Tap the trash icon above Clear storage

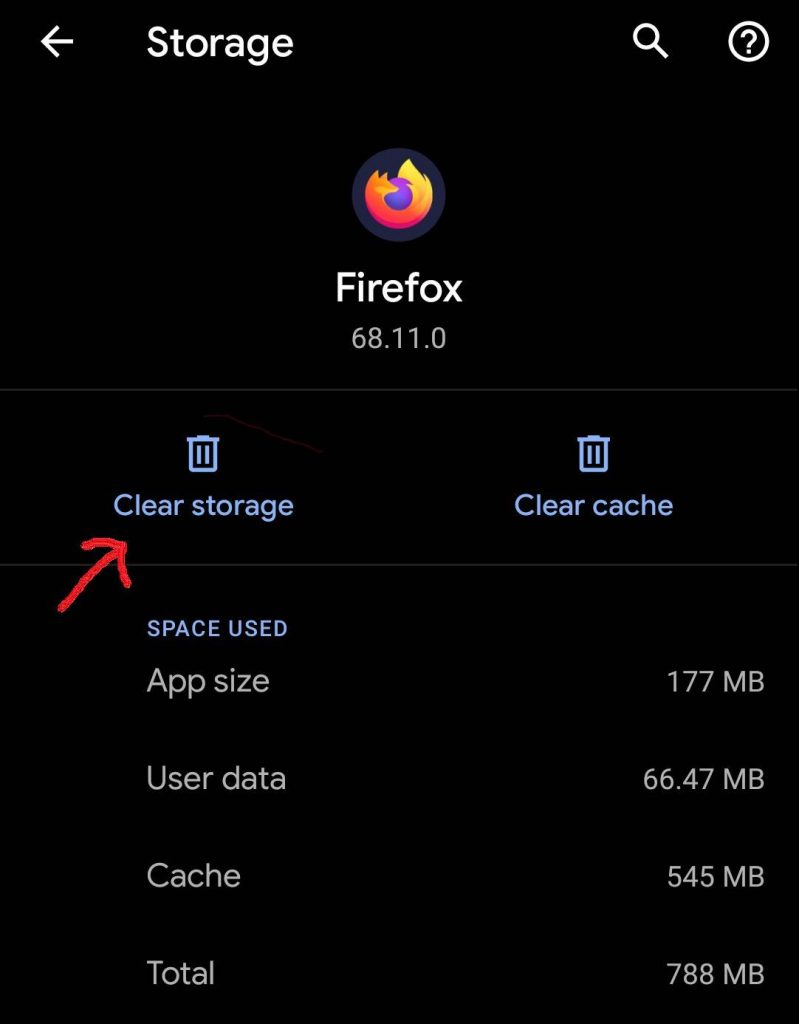203,453
